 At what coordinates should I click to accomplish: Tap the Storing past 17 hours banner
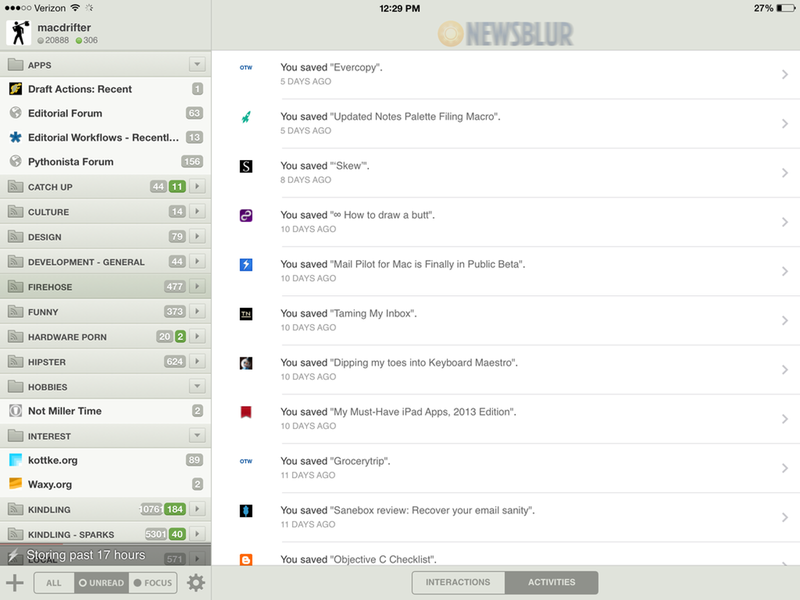pyautogui.click(x=106, y=555)
